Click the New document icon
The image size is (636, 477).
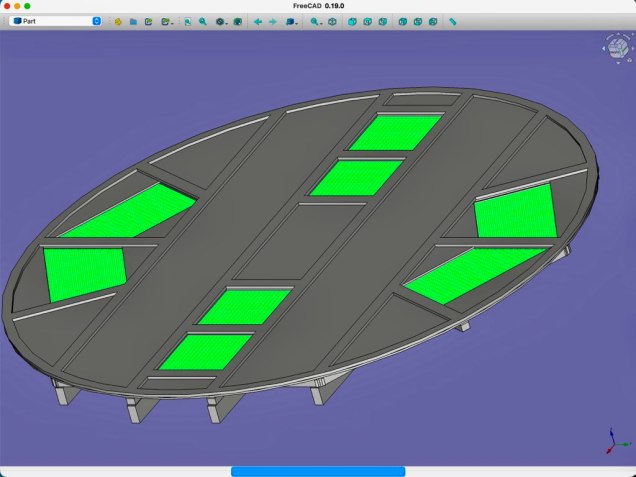point(117,21)
